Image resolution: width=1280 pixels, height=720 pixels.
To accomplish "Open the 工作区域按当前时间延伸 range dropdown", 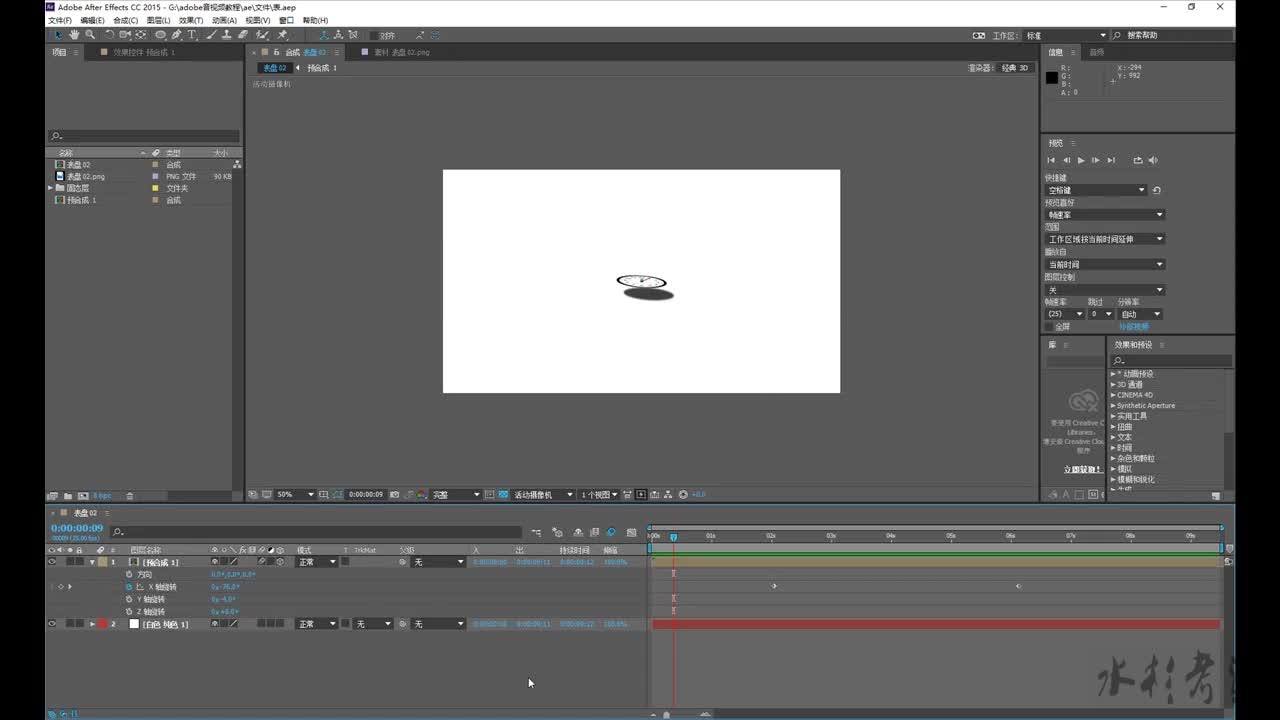I will coord(1105,239).
